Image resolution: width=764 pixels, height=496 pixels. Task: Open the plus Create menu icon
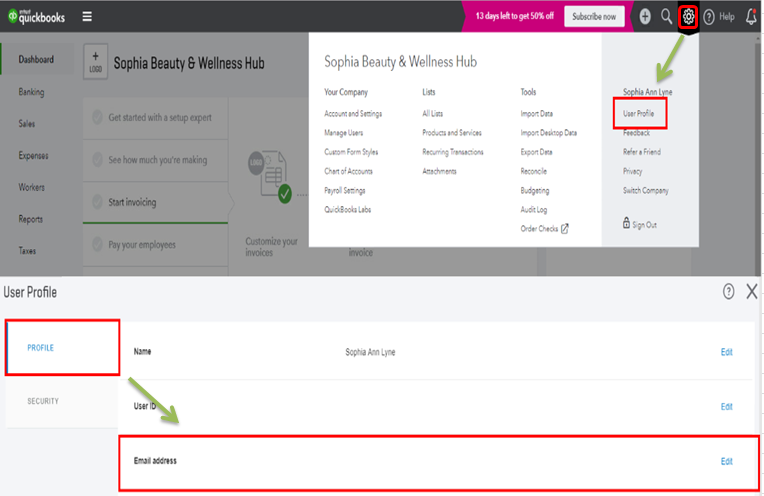tap(645, 17)
